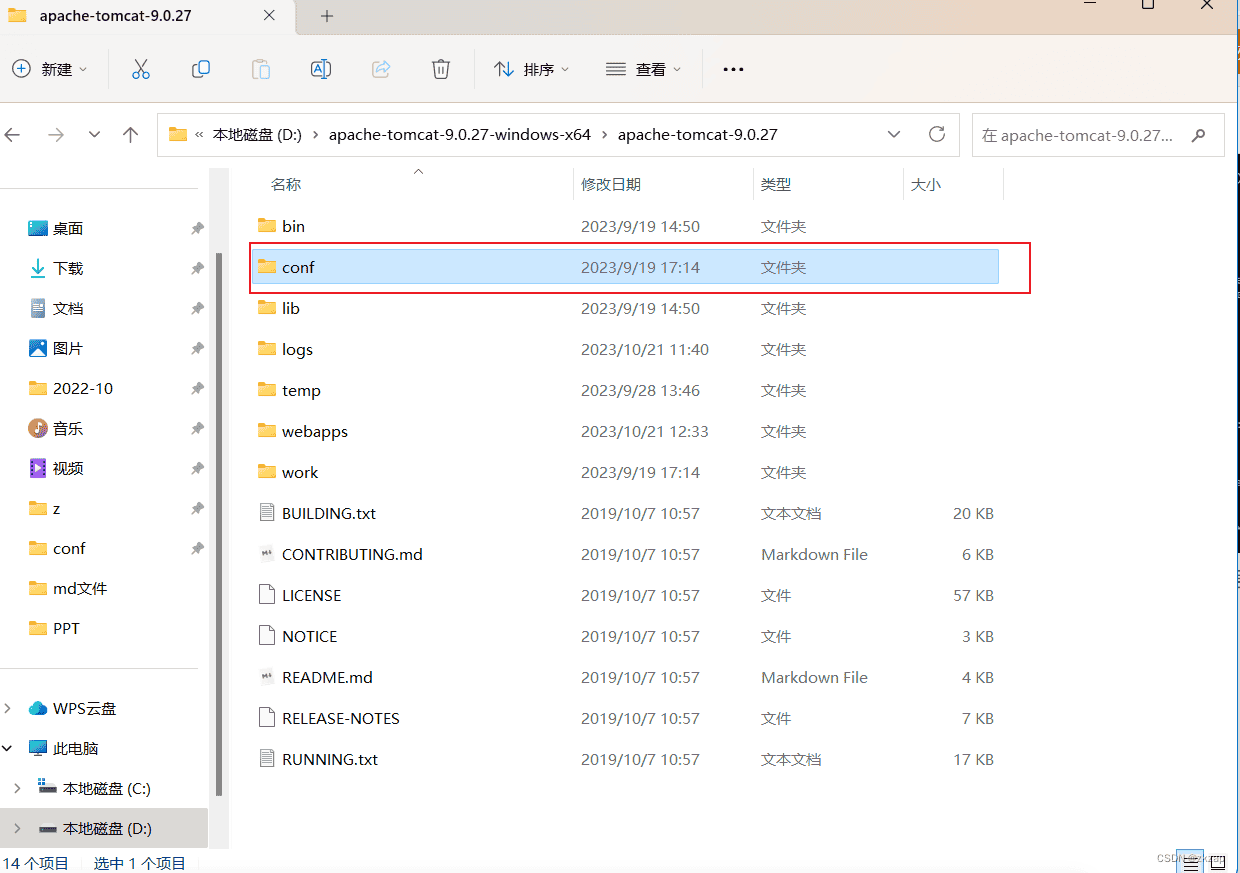Select the LICENSE file icon
The image size is (1240, 873).
[x=266, y=595]
